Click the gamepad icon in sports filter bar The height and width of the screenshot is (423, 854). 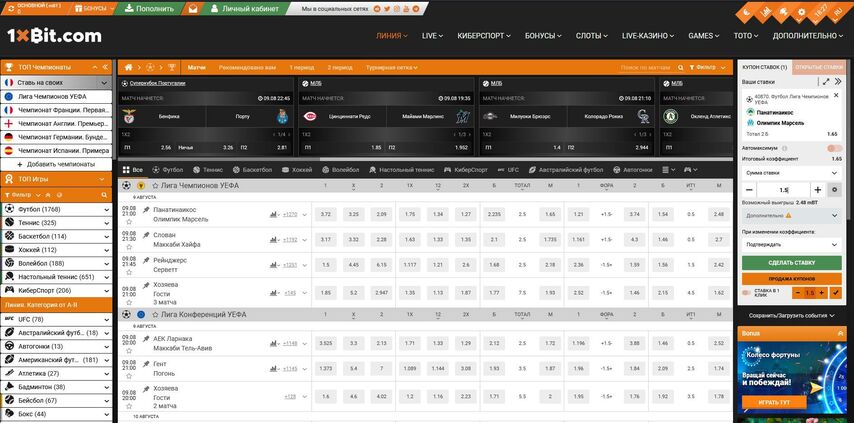click(x=688, y=170)
